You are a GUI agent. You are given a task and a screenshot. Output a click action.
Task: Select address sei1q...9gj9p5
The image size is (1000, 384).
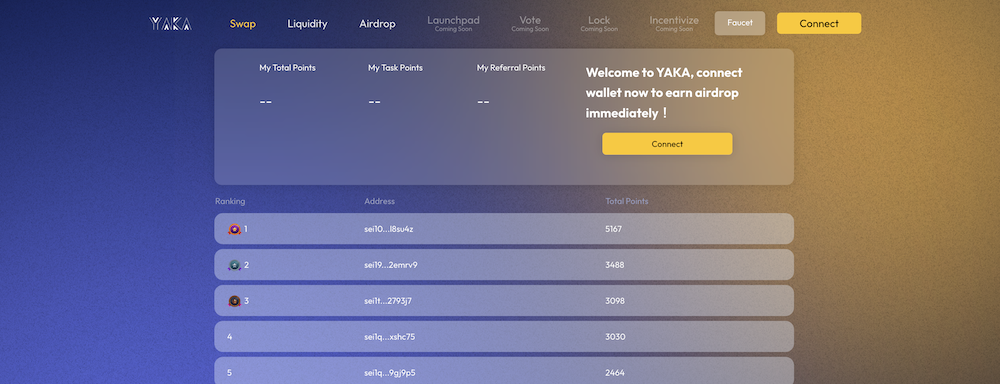[390, 373]
